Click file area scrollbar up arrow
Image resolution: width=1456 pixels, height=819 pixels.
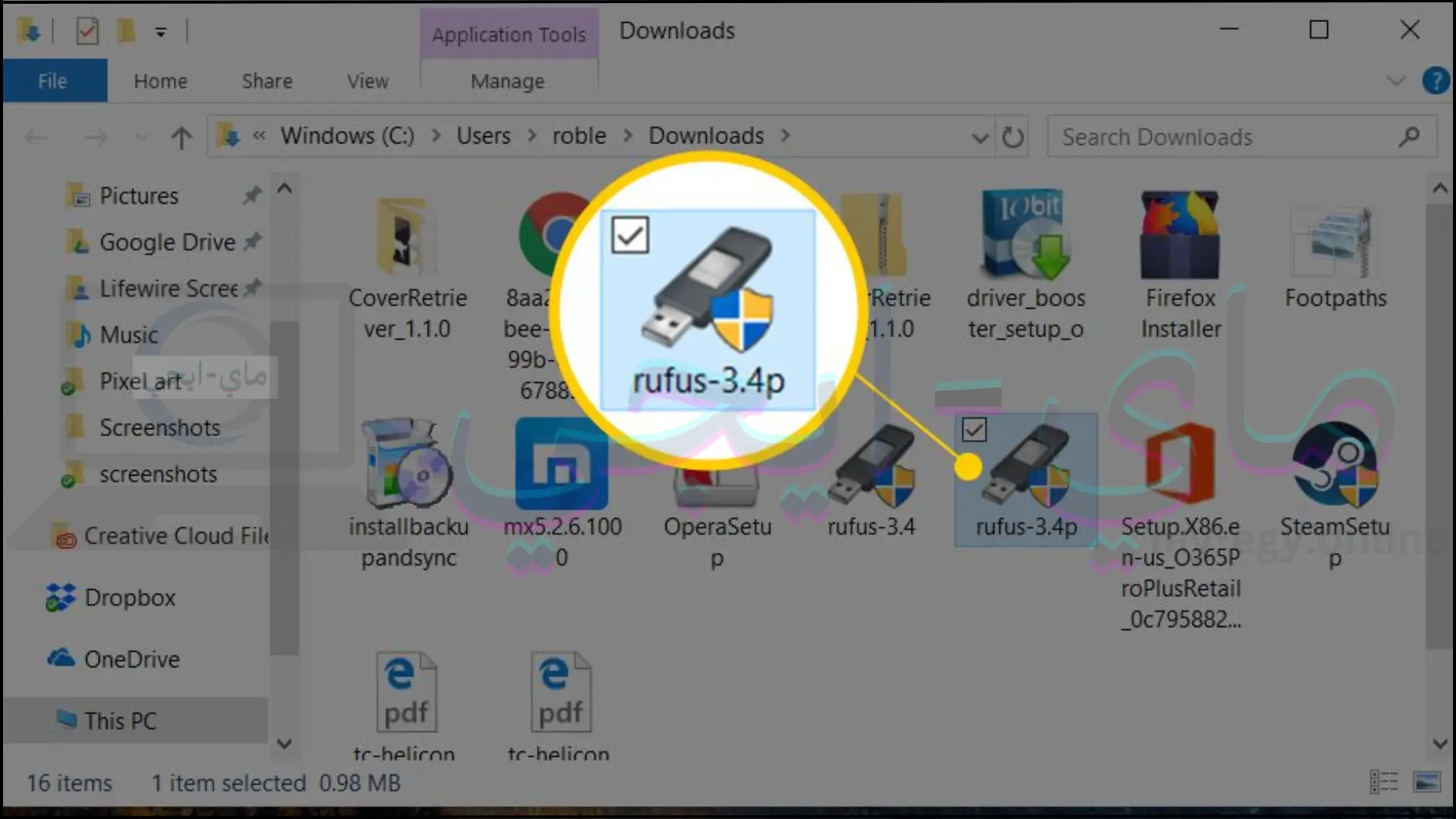click(x=1439, y=188)
